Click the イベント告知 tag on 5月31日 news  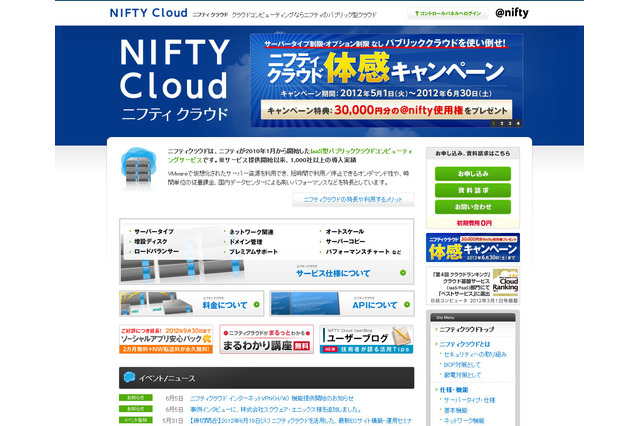pos(136,420)
